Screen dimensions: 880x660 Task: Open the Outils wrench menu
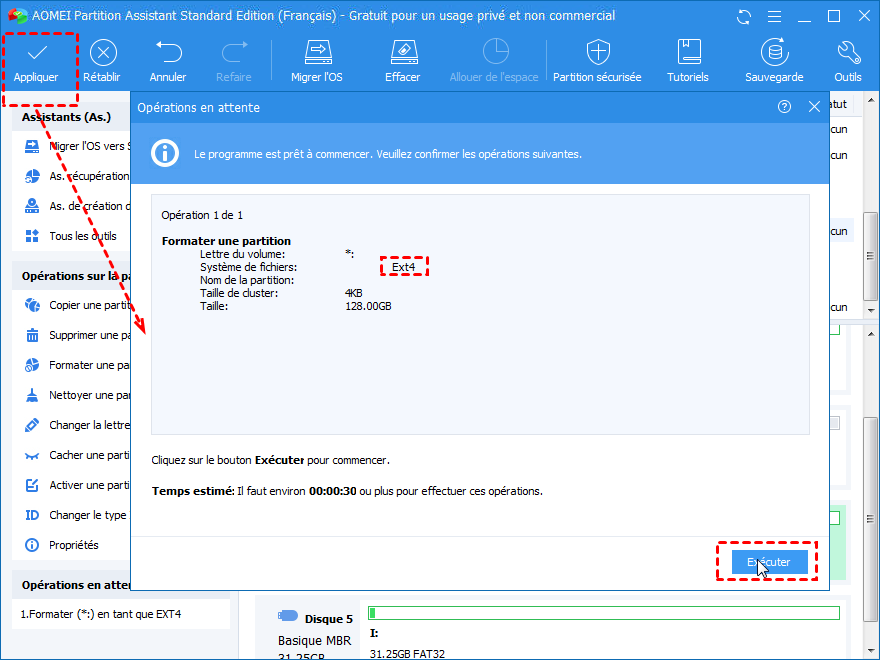pos(848,62)
